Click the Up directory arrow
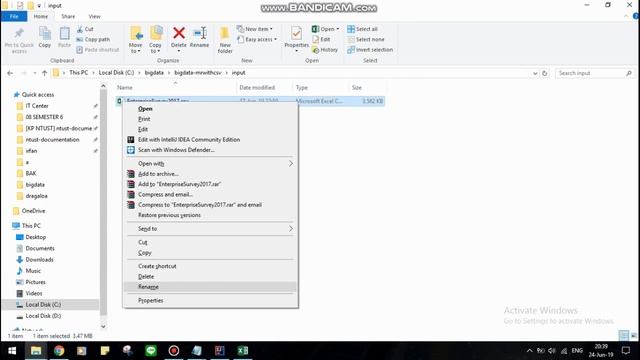640x360 pixels. pos(44,73)
